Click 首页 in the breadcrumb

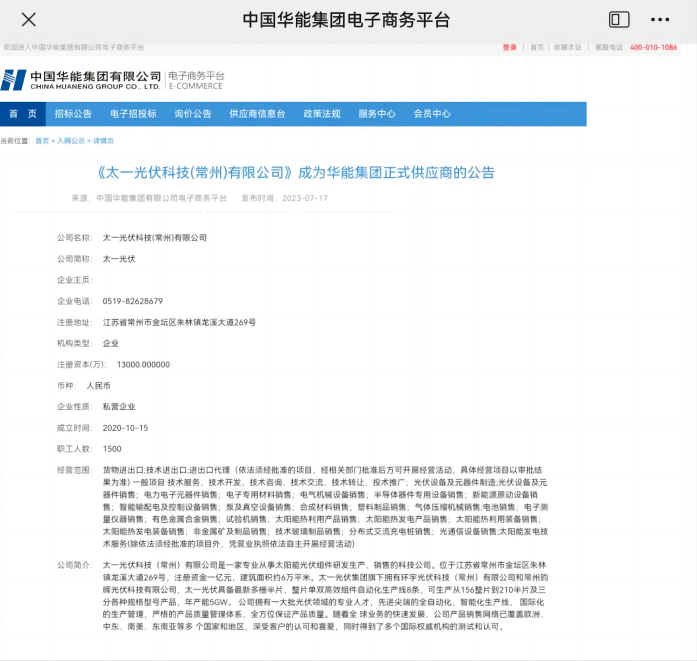pyautogui.click(x=42, y=141)
